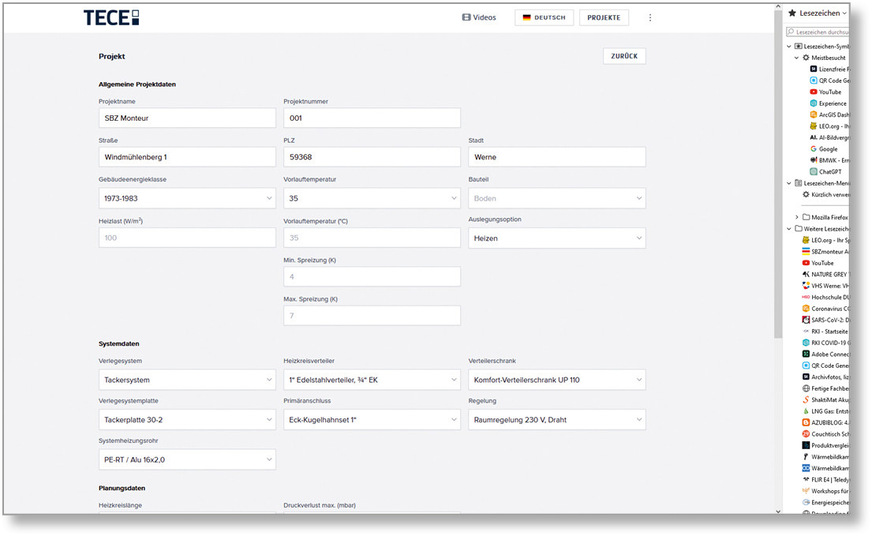Click the DEUTSCH language button

point(544,18)
